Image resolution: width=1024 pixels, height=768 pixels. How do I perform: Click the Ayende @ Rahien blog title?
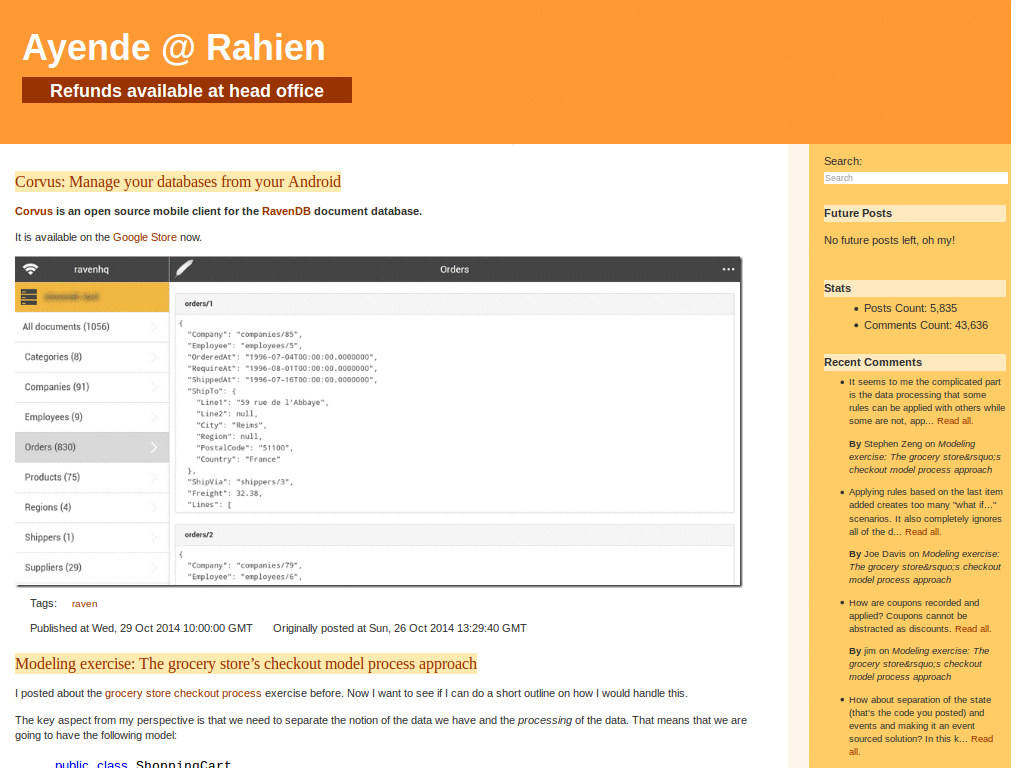coord(174,48)
